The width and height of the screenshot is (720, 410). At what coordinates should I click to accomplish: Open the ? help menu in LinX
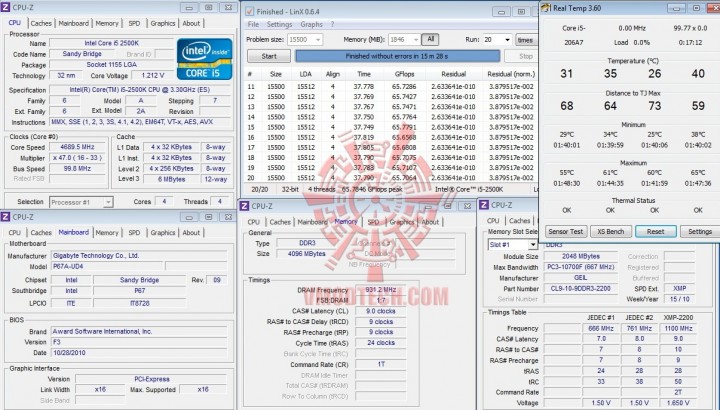point(332,24)
